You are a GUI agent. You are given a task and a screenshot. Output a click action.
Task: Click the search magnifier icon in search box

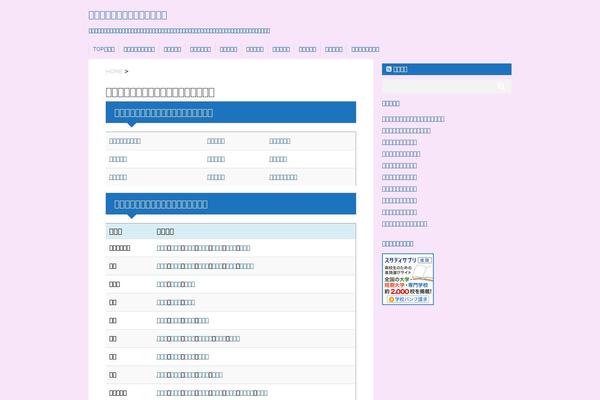tap(501, 87)
